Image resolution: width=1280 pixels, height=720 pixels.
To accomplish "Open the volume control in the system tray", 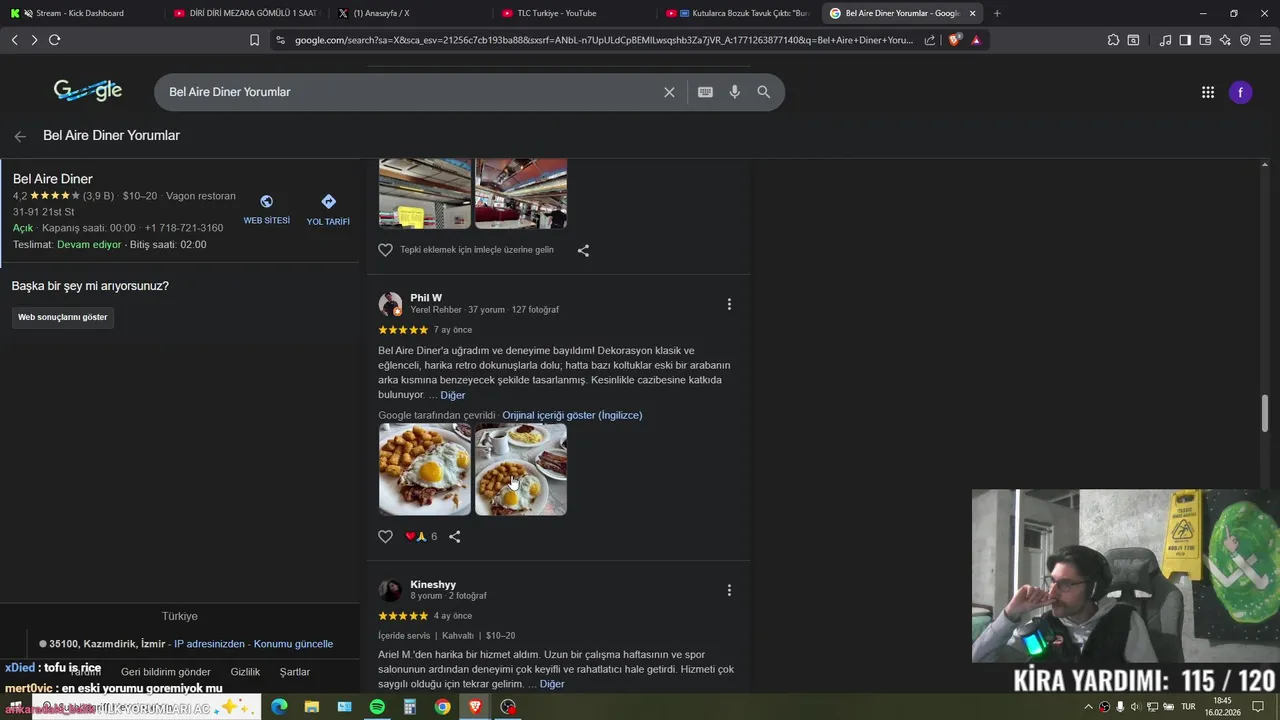I will [x=1135, y=707].
